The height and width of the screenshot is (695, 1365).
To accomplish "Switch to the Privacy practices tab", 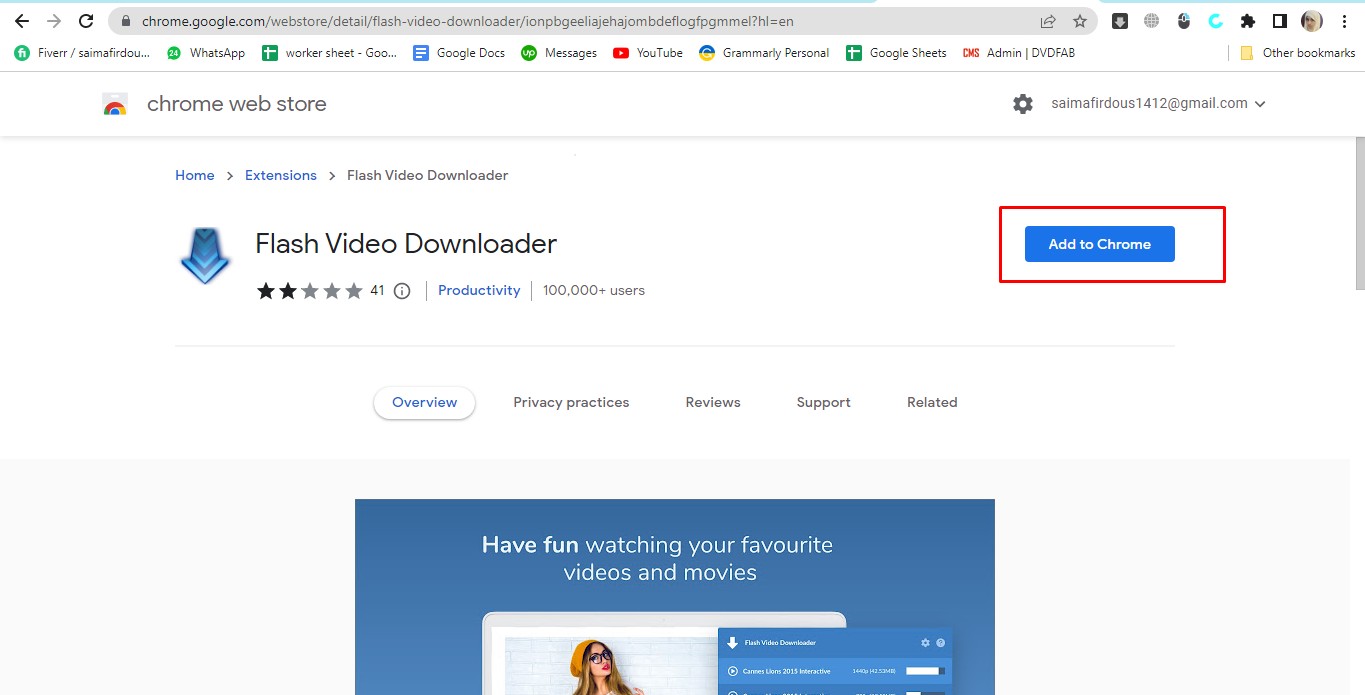I will [571, 403].
